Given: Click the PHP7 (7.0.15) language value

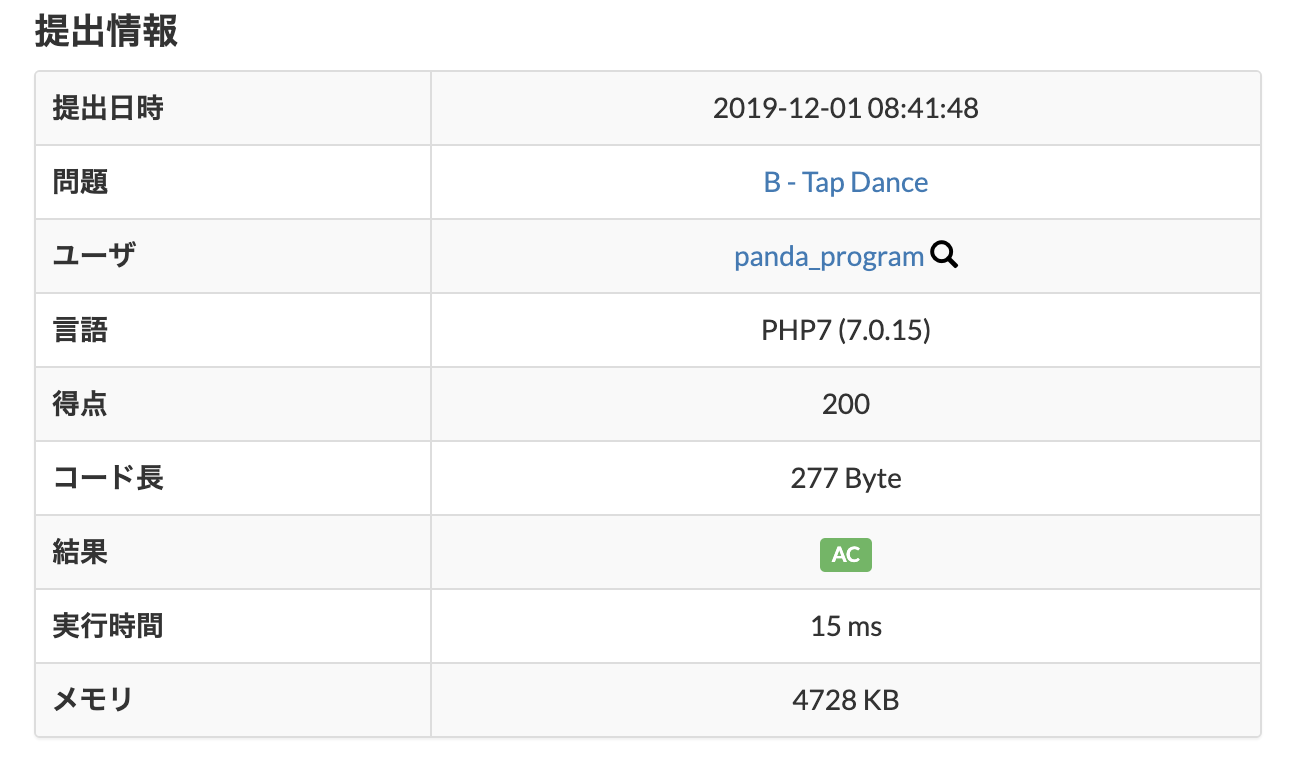Looking at the screenshot, I should [845, 330].
